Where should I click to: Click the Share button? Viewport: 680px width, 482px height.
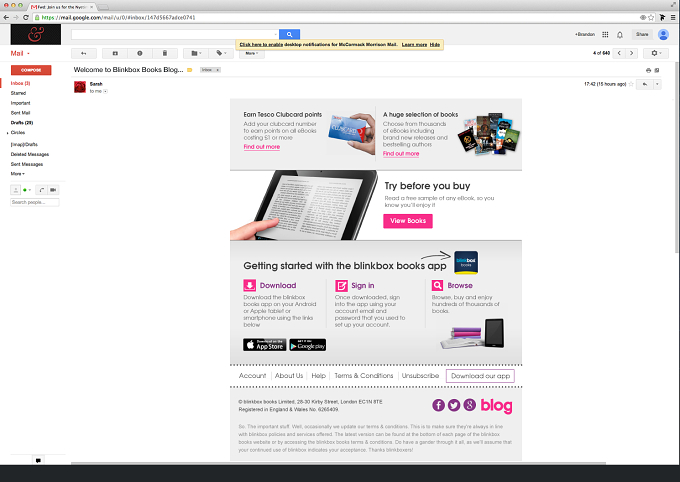(x=642, y=34)
